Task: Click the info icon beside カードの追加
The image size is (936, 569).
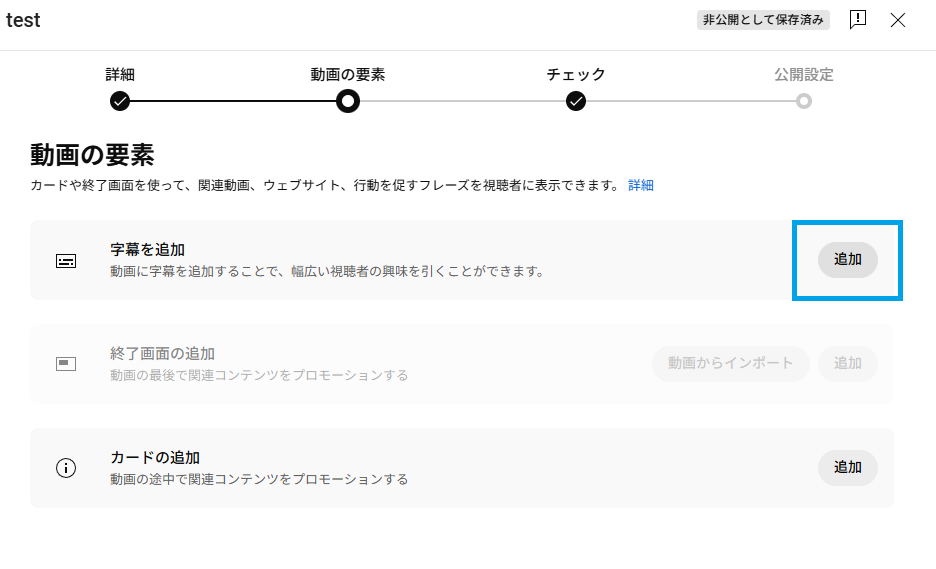Action: point(66,468)
